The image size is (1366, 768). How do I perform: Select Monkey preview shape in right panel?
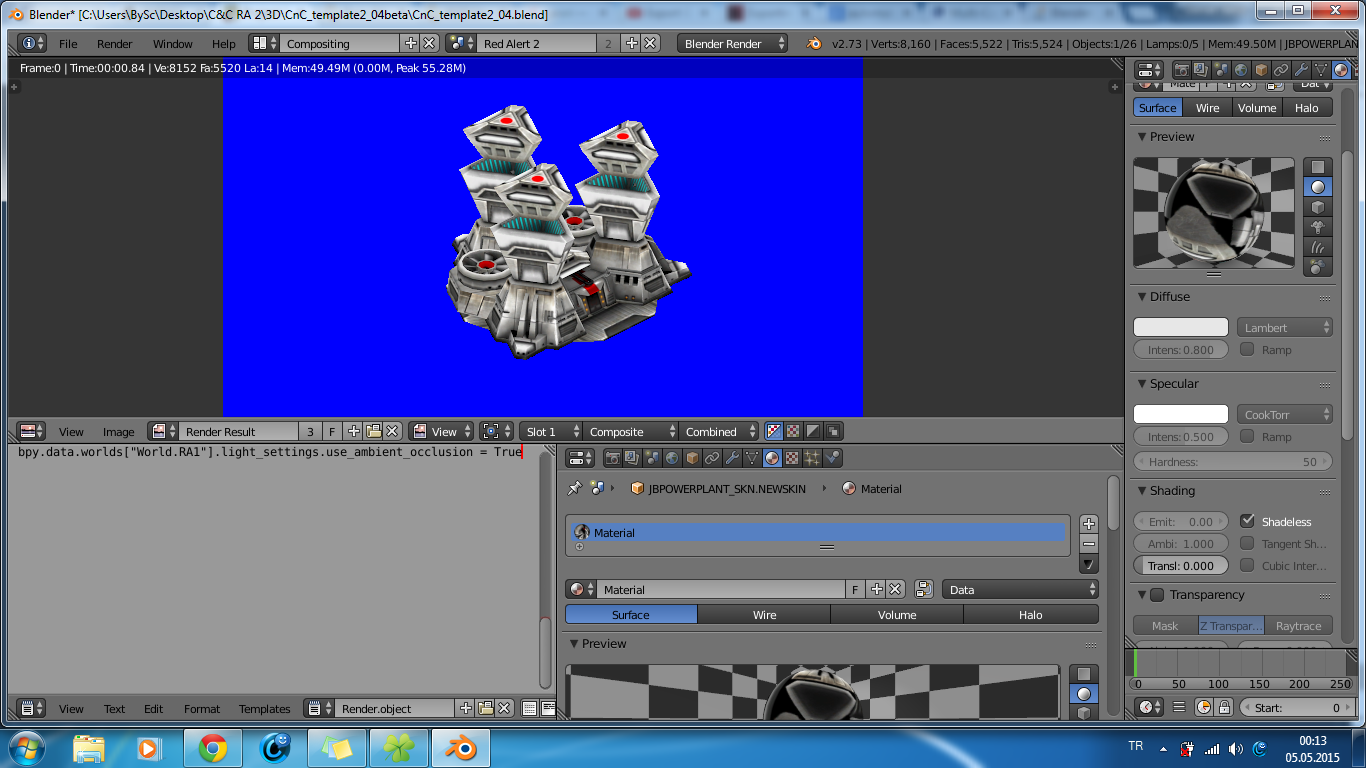point(1318,227)
